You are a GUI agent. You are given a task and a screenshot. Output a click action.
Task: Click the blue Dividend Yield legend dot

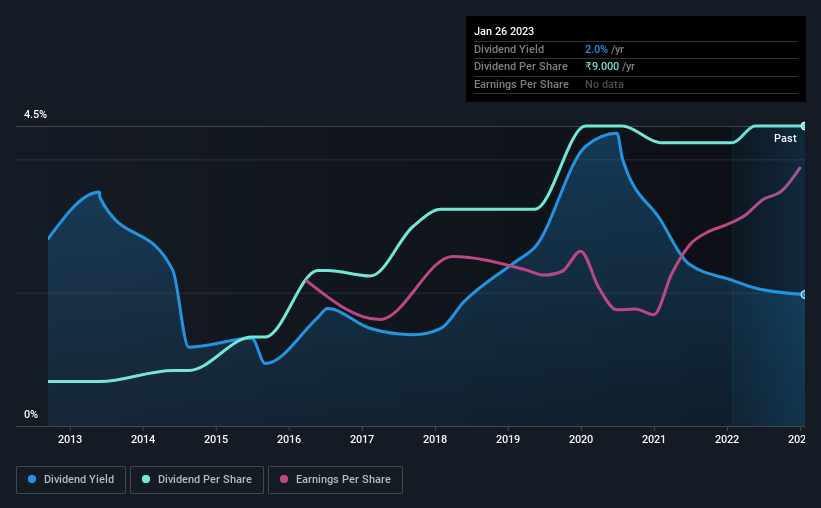click(32, 479)
